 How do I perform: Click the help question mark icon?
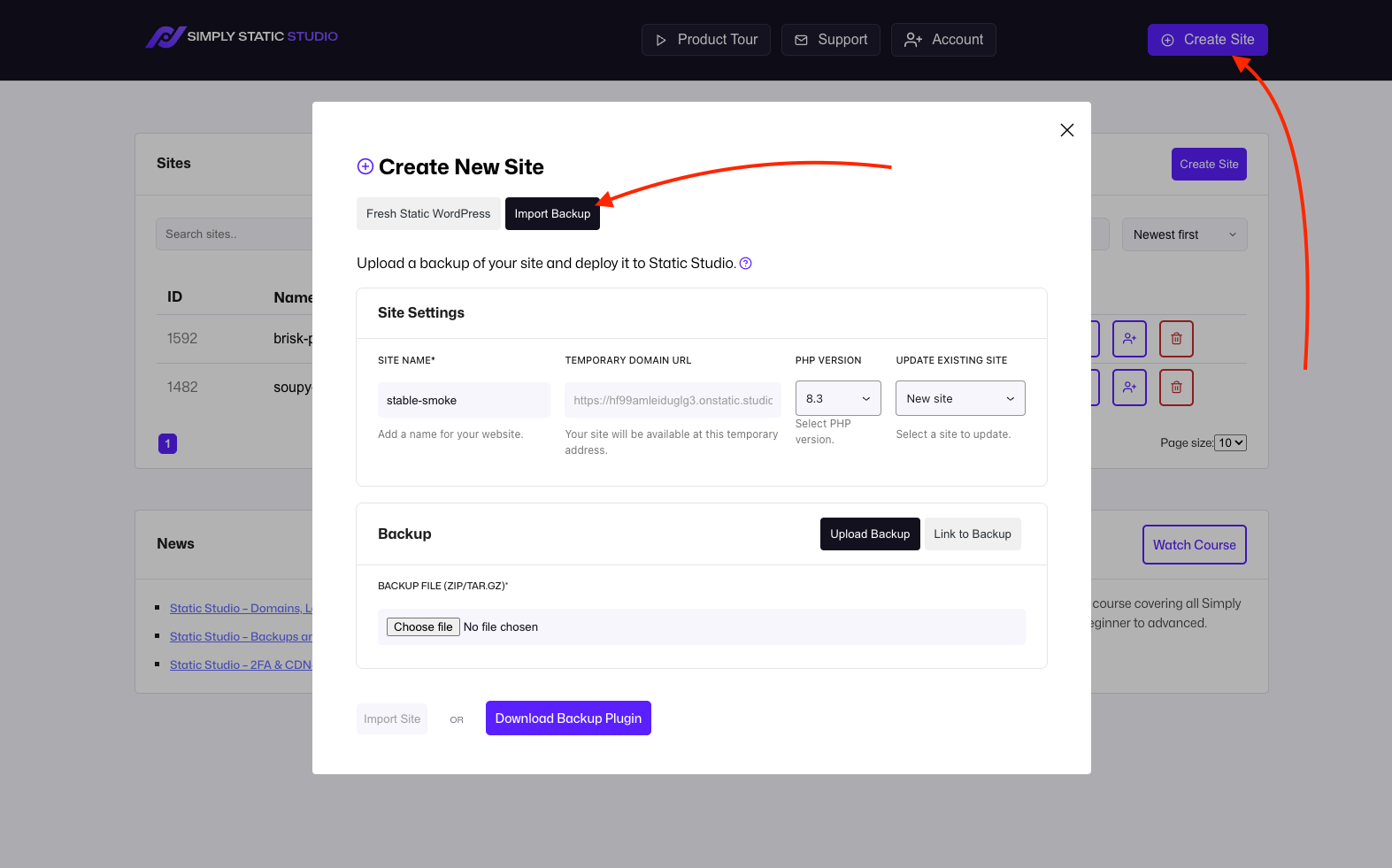coord(746,264)
